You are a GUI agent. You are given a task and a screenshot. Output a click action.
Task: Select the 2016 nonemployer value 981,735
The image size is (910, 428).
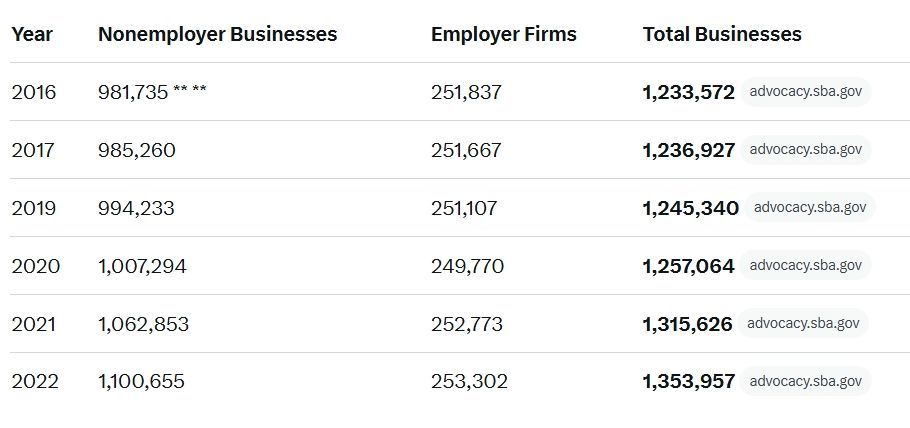click(132, 93)
